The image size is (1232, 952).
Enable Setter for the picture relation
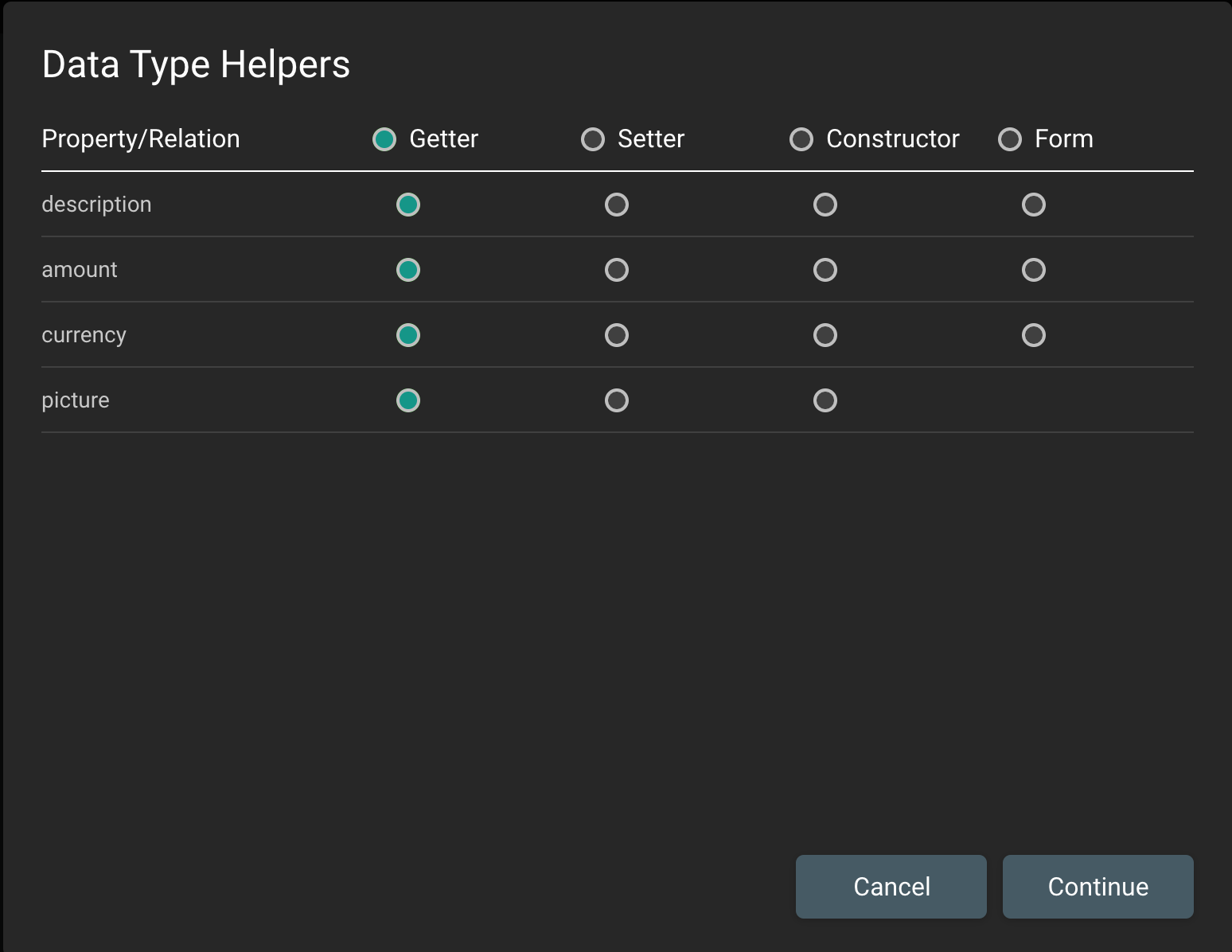[615, 400]
